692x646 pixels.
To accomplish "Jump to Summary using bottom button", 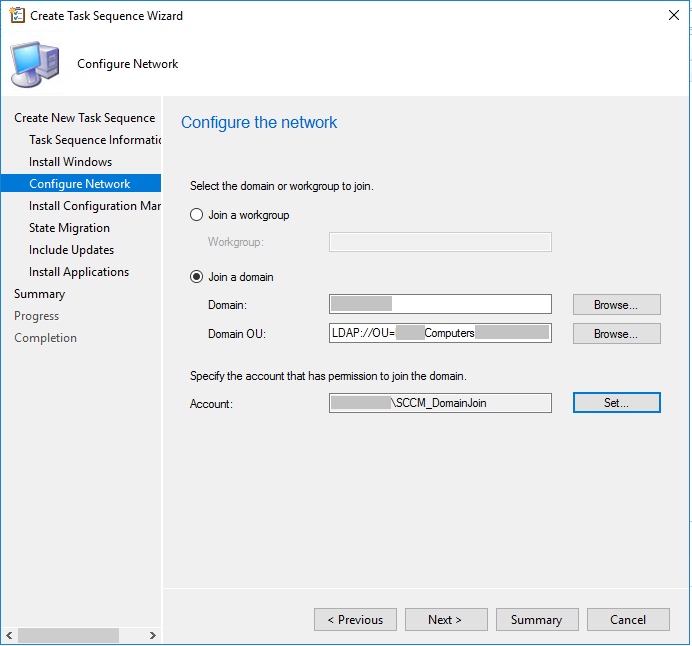I will [537, 620].
